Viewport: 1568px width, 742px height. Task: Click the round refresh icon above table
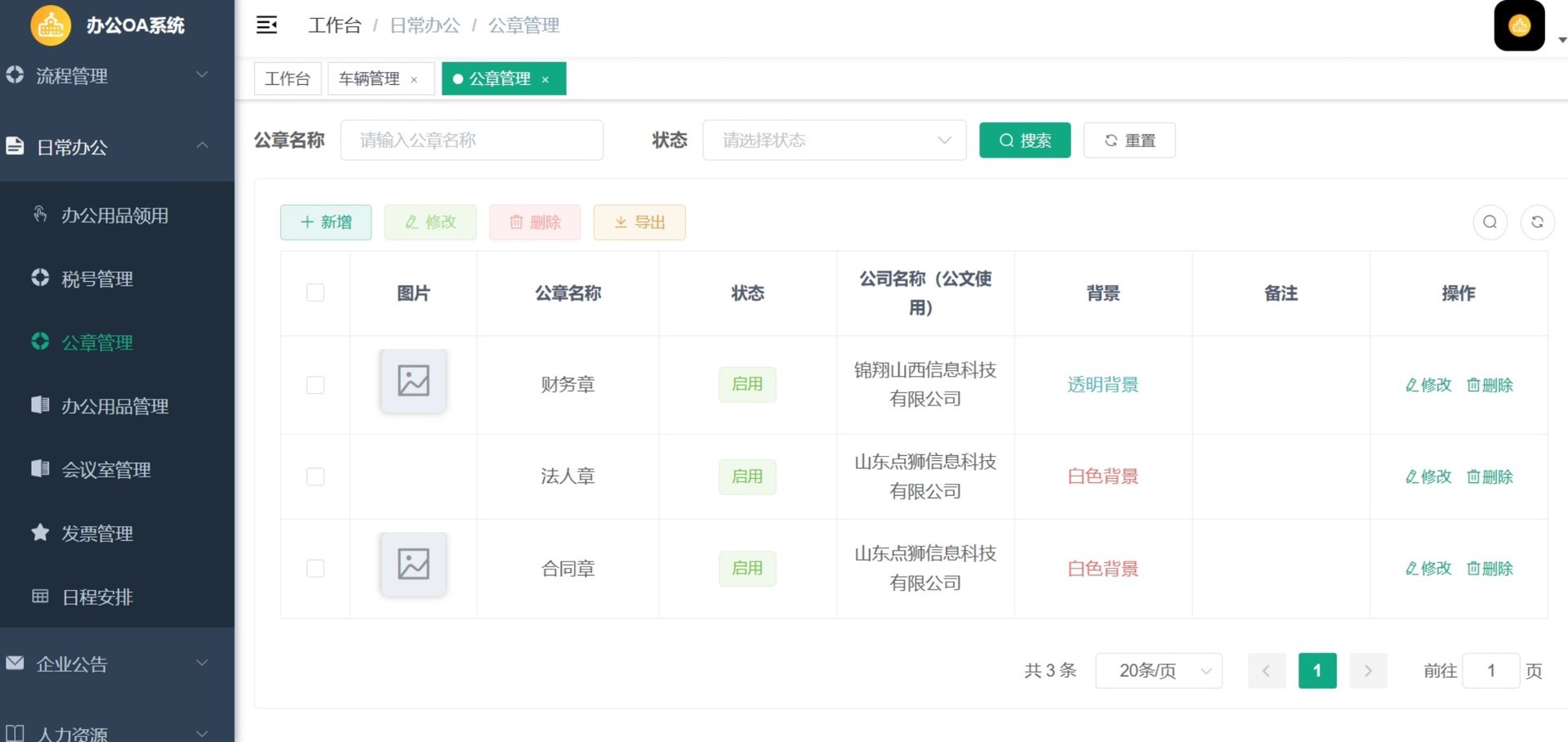pos(1537,222)
